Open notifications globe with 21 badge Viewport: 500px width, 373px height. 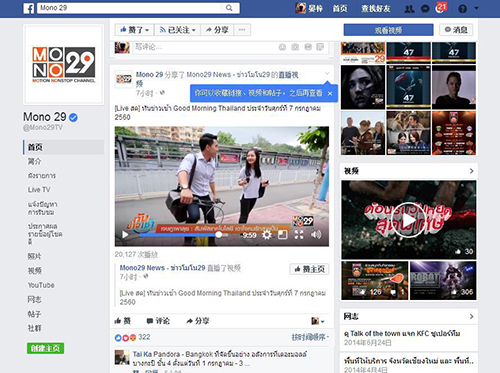440,8
